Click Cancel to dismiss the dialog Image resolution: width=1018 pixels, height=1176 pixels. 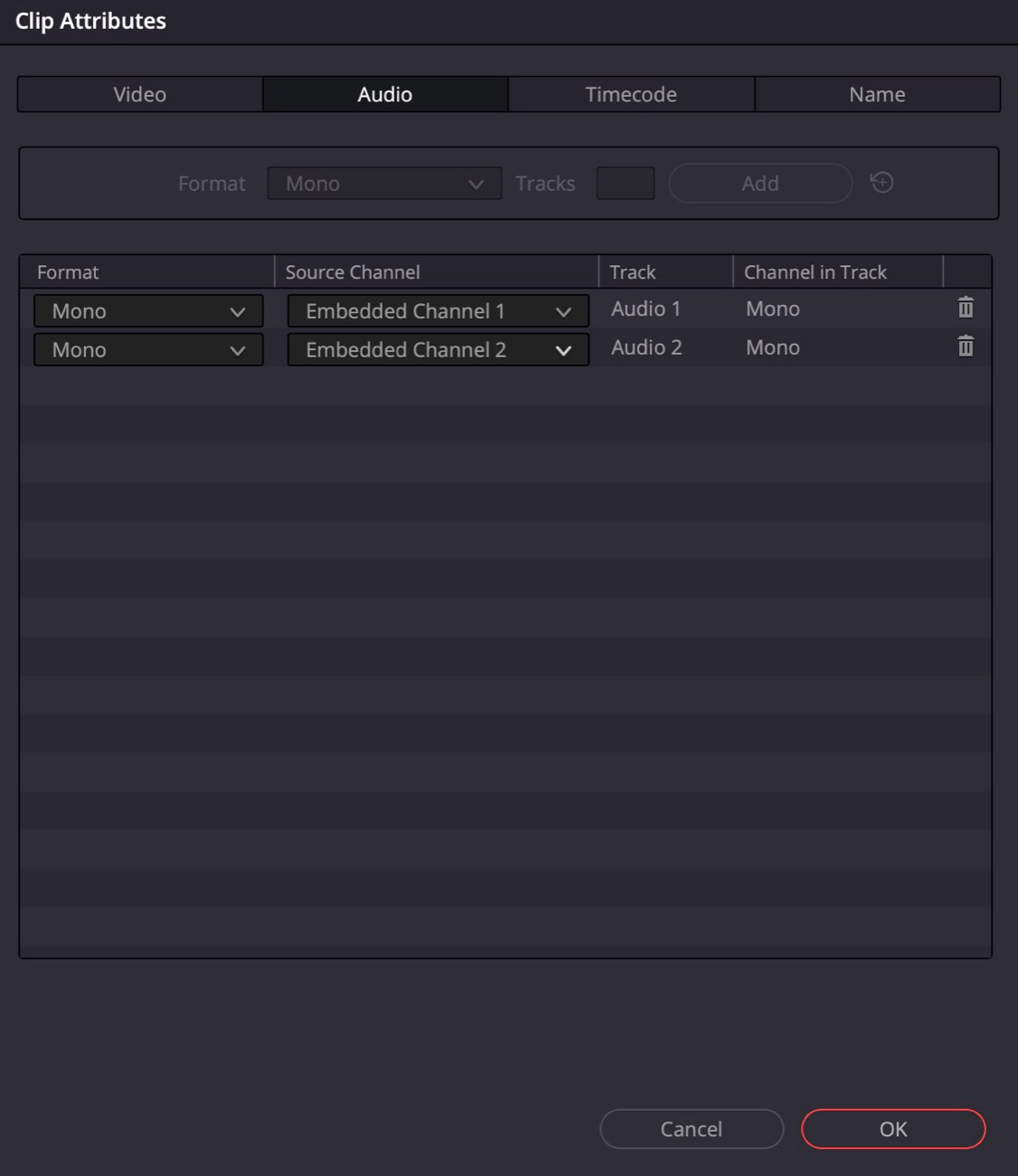pos(691,1129)
